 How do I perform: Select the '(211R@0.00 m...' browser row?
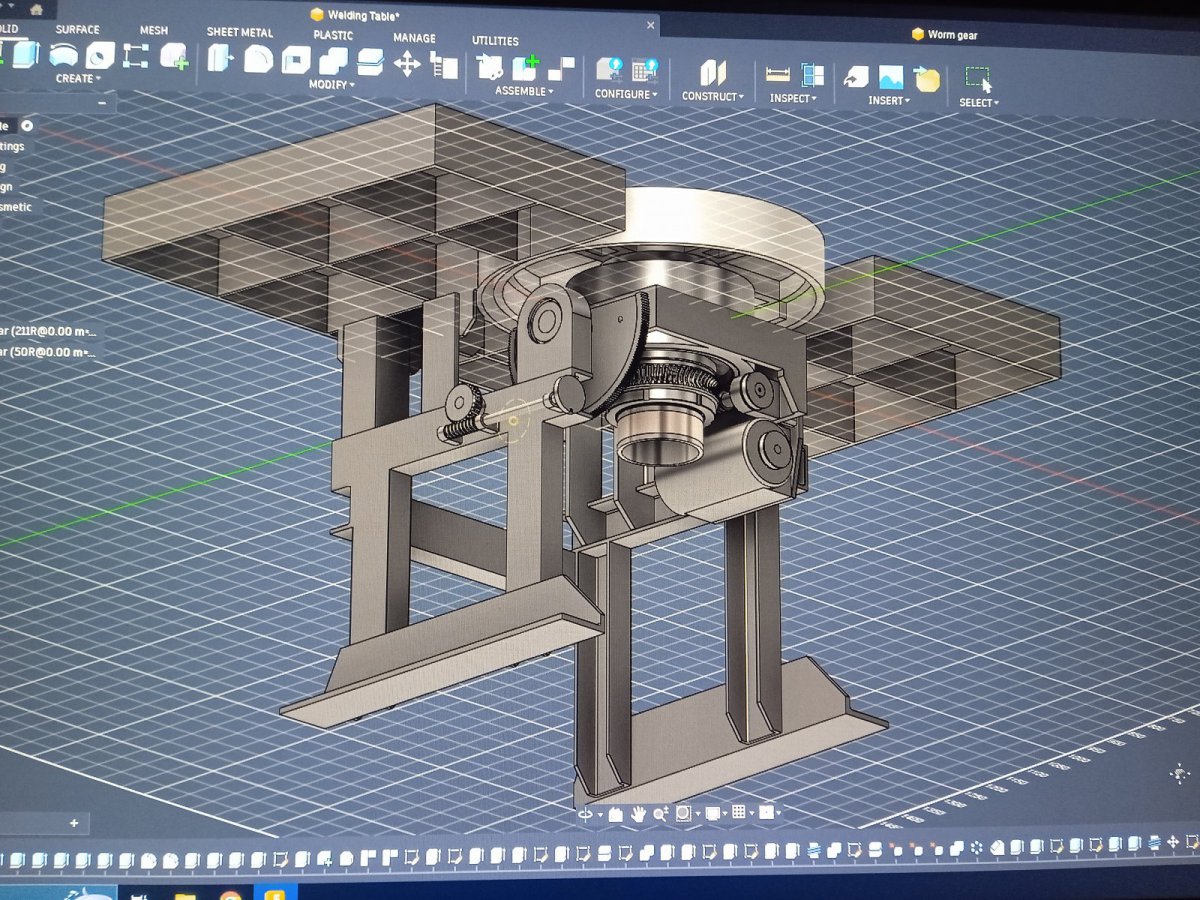pos(48,331)
